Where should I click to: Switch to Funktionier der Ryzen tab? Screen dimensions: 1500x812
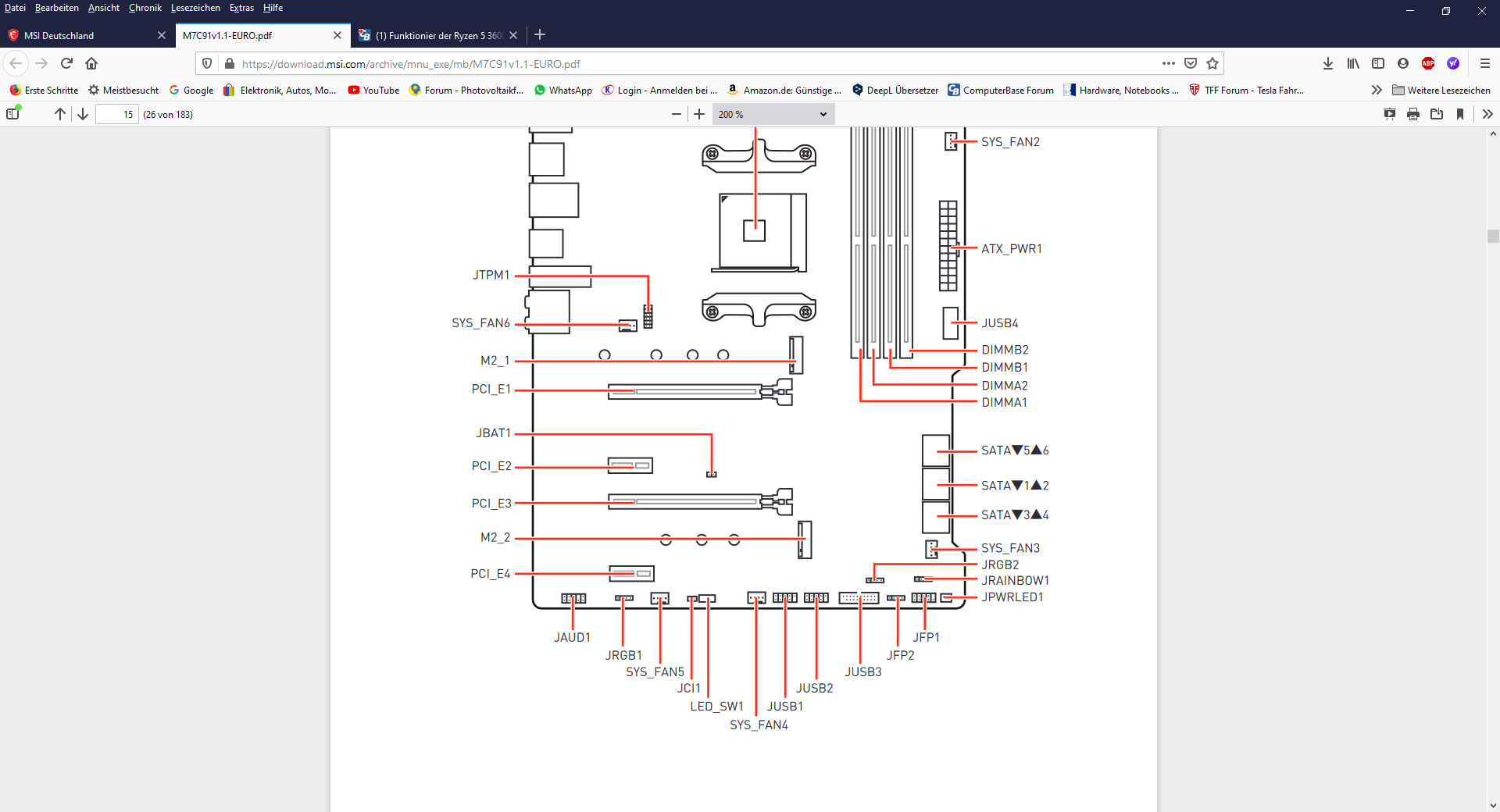click(x=437, y=35)
